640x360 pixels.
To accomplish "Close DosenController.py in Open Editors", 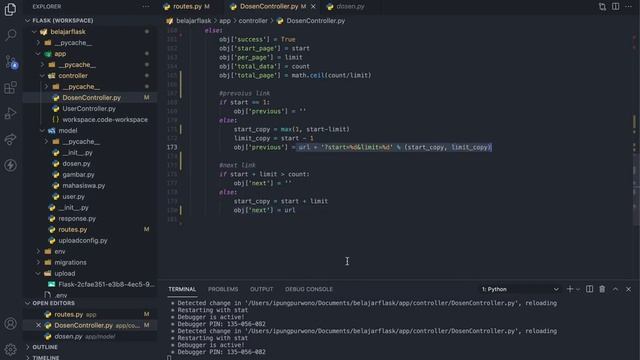I will 38,325.
